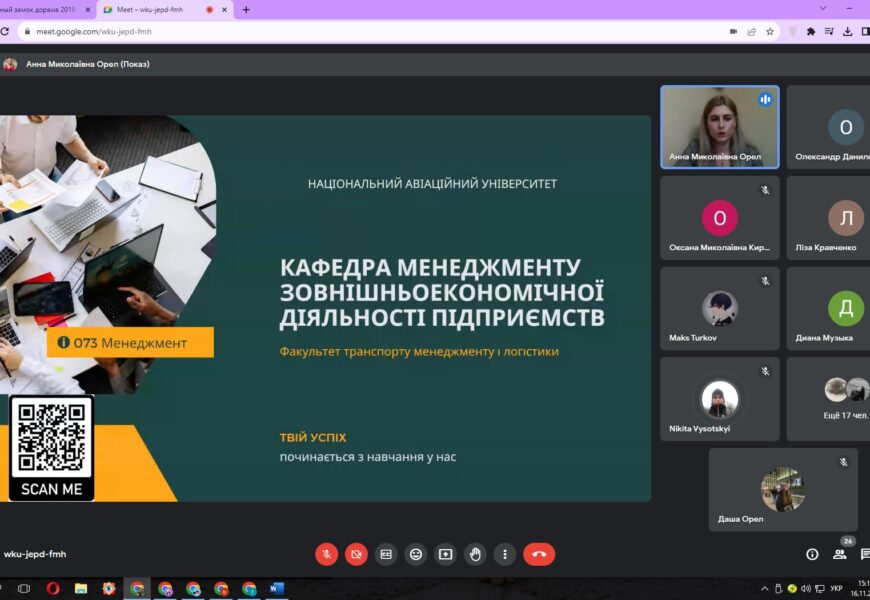The width and height of the screenshot is (870, 600).
Task: Leave the call with red hang-up button
Action: 539,554
